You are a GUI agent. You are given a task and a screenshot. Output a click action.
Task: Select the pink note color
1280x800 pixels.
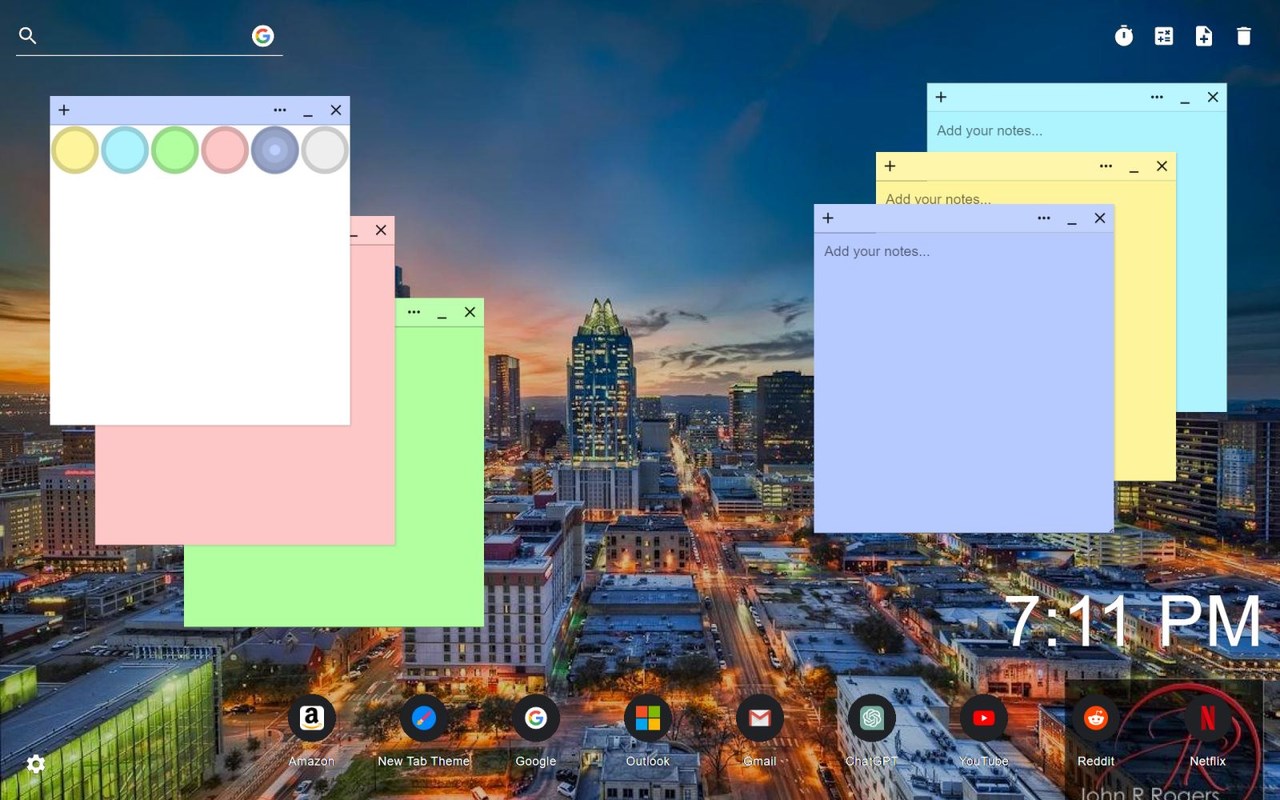[x=225, y=150]
